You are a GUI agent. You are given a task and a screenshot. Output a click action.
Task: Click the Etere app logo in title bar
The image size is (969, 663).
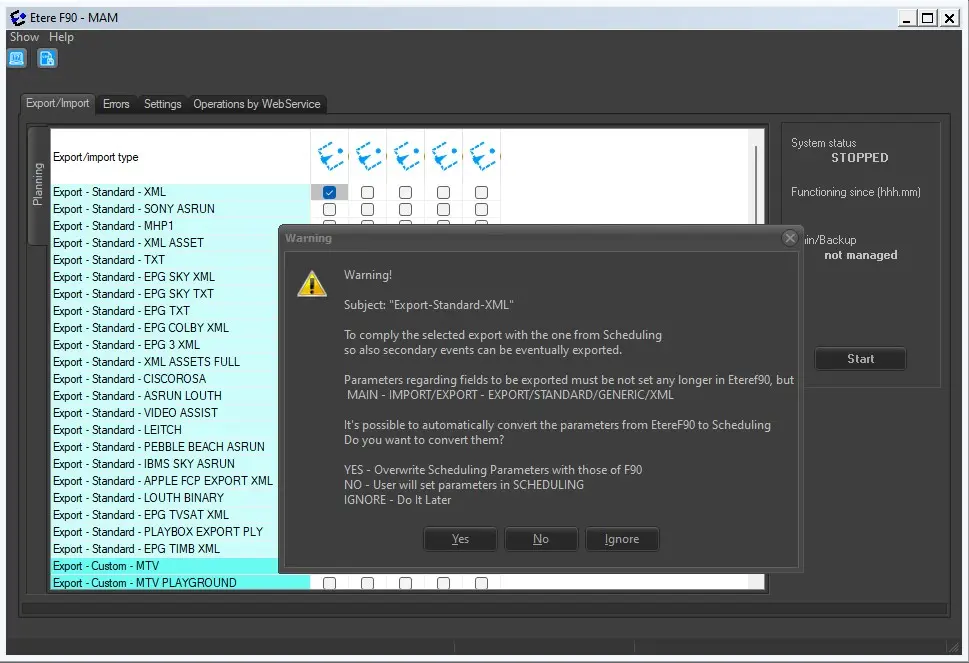click(x=17, y=17)
